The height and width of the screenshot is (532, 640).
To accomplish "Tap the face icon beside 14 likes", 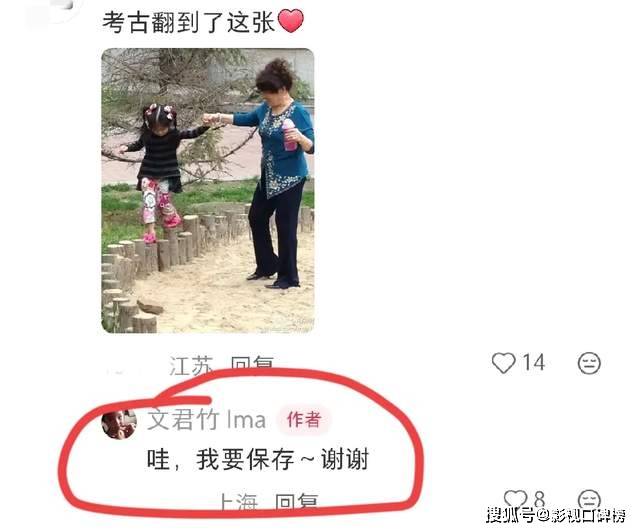I will tap(589, 363).
